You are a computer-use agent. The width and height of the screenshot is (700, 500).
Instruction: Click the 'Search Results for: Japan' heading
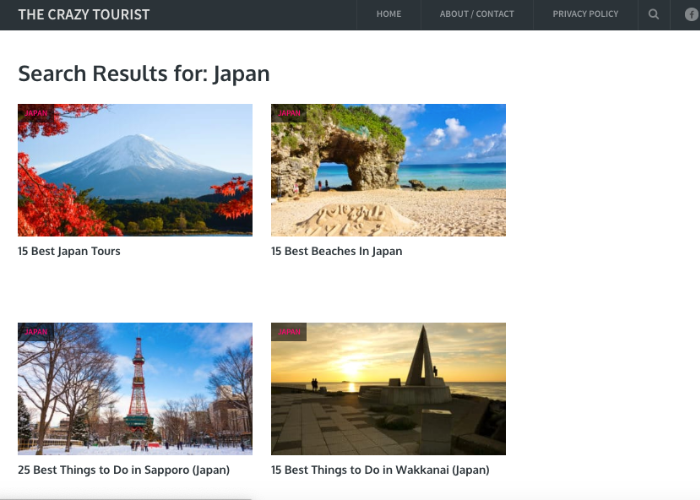144,73
